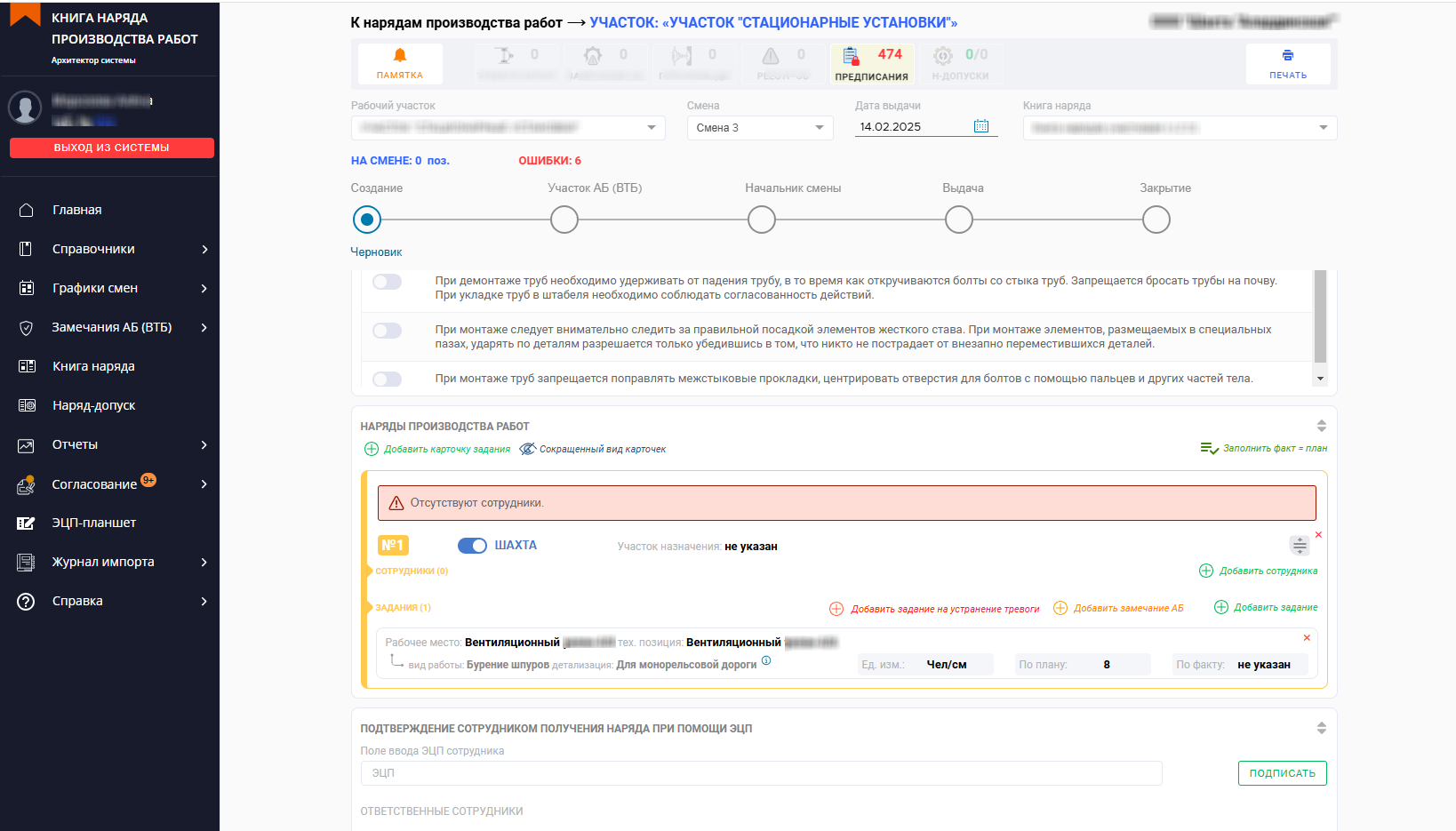1456x831 pixels.
Task: Click Заполнить факт = план icon
Action: (x=1209, y=449)
